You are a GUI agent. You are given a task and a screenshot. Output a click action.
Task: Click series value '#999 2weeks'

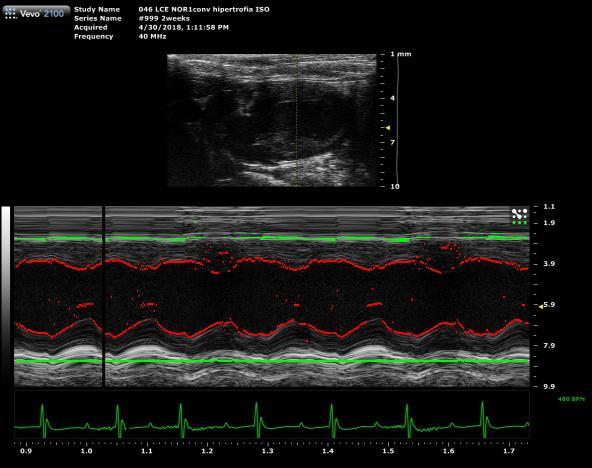[164, 18]
